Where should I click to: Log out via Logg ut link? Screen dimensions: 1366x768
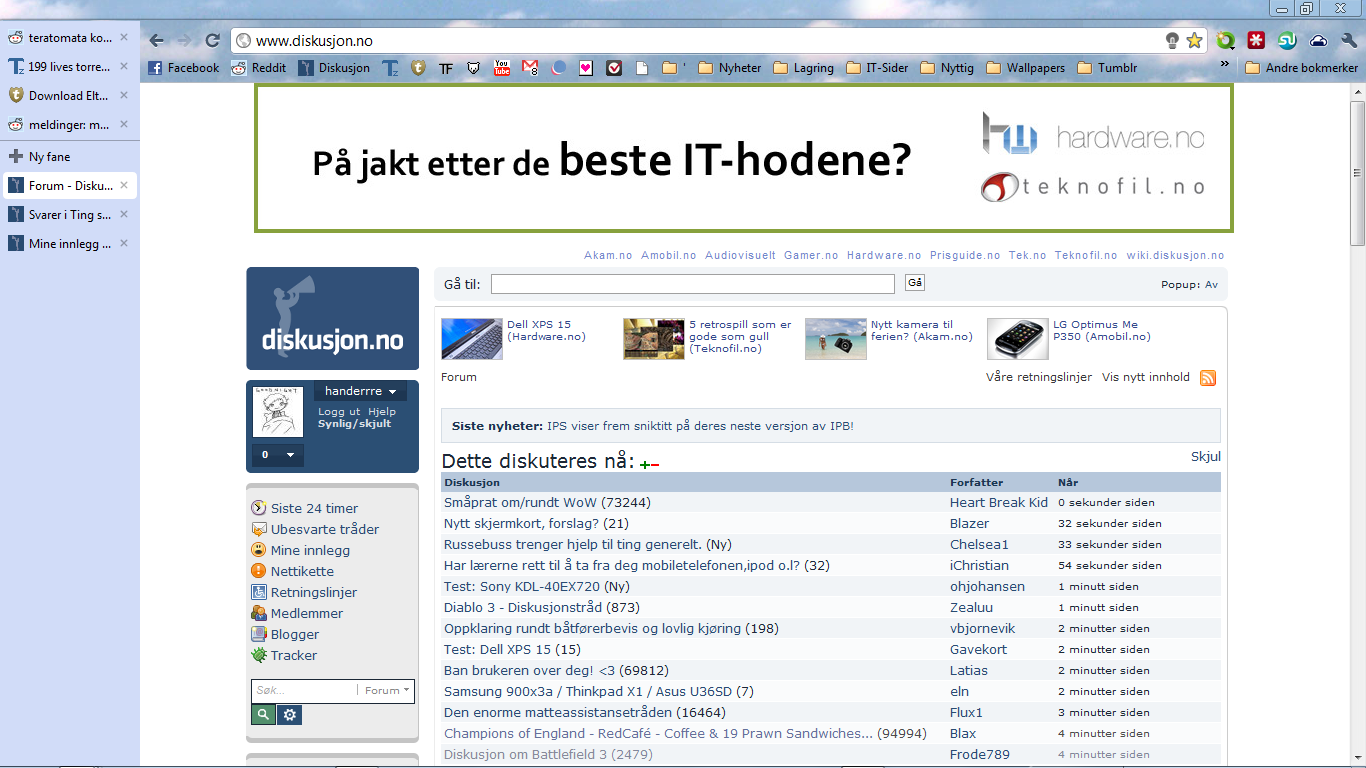pyautogui.click(x=339, y=411)
